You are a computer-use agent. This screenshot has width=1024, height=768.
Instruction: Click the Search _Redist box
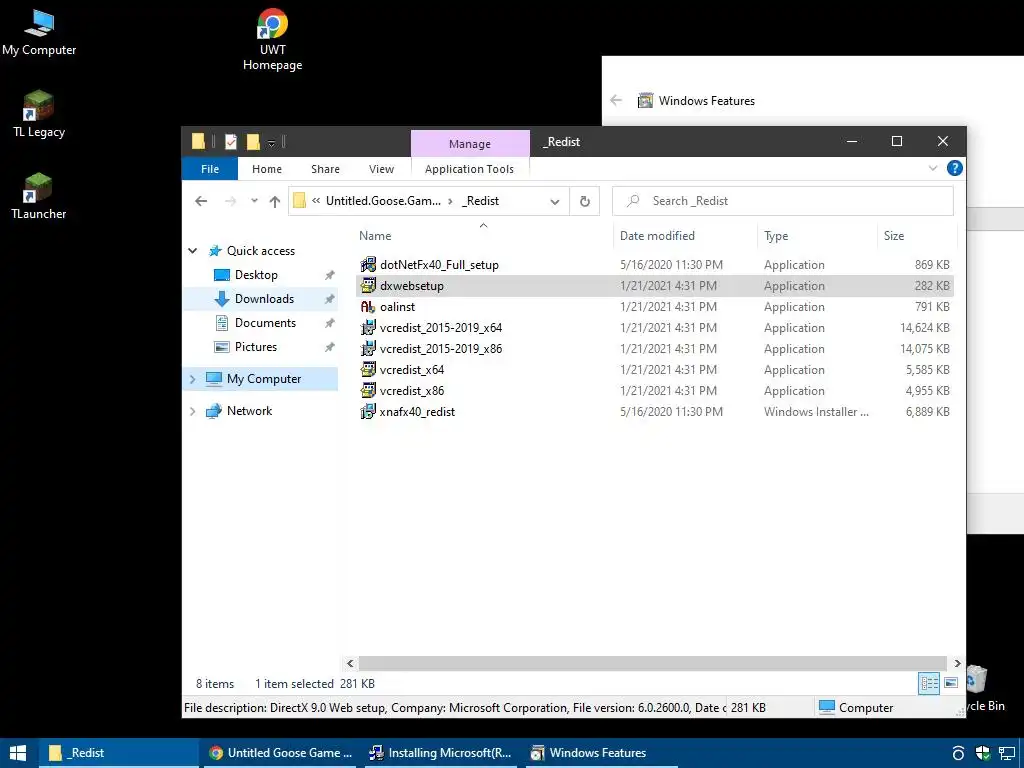coord(782,201)
